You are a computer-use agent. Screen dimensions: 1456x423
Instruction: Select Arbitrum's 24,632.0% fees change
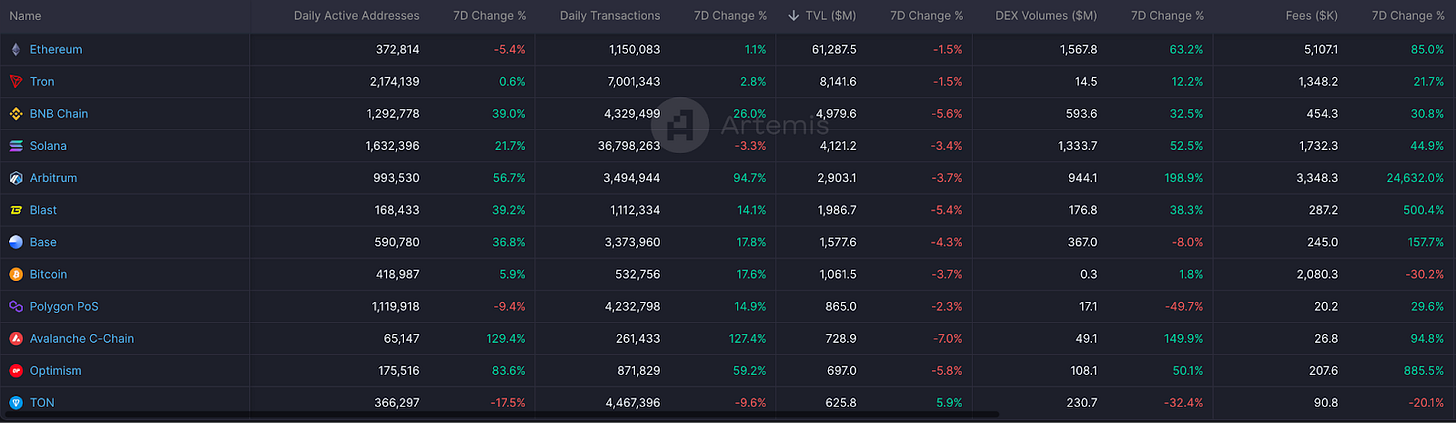point(1415,178)
